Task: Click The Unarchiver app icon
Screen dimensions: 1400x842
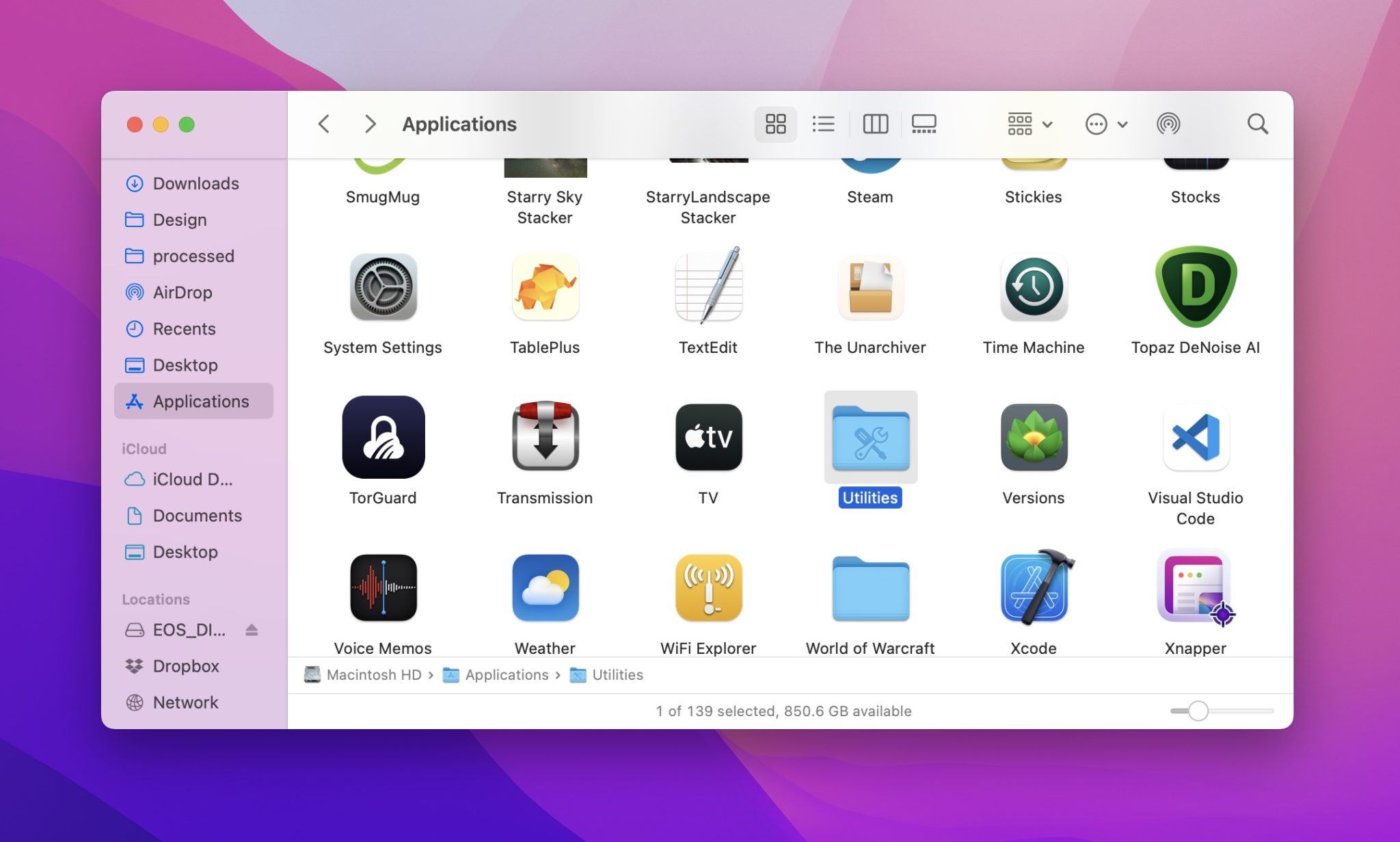Action: [870, 287]
